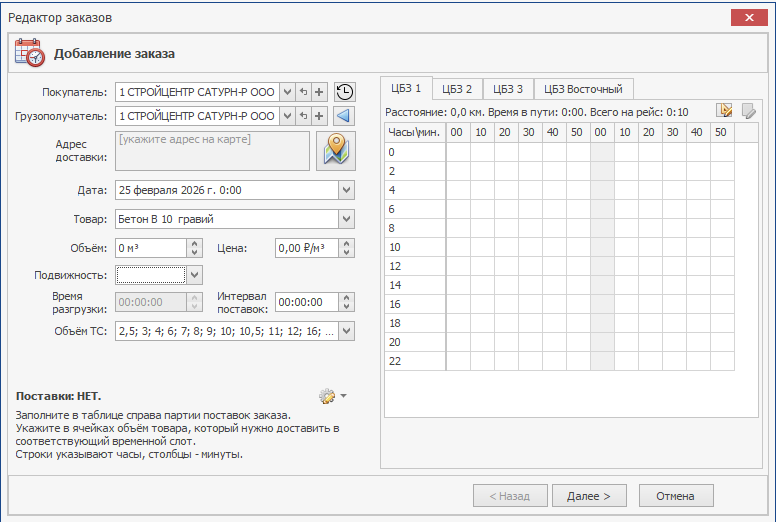
Task: Click the Отмена button
Action: (x=674, y=495)
